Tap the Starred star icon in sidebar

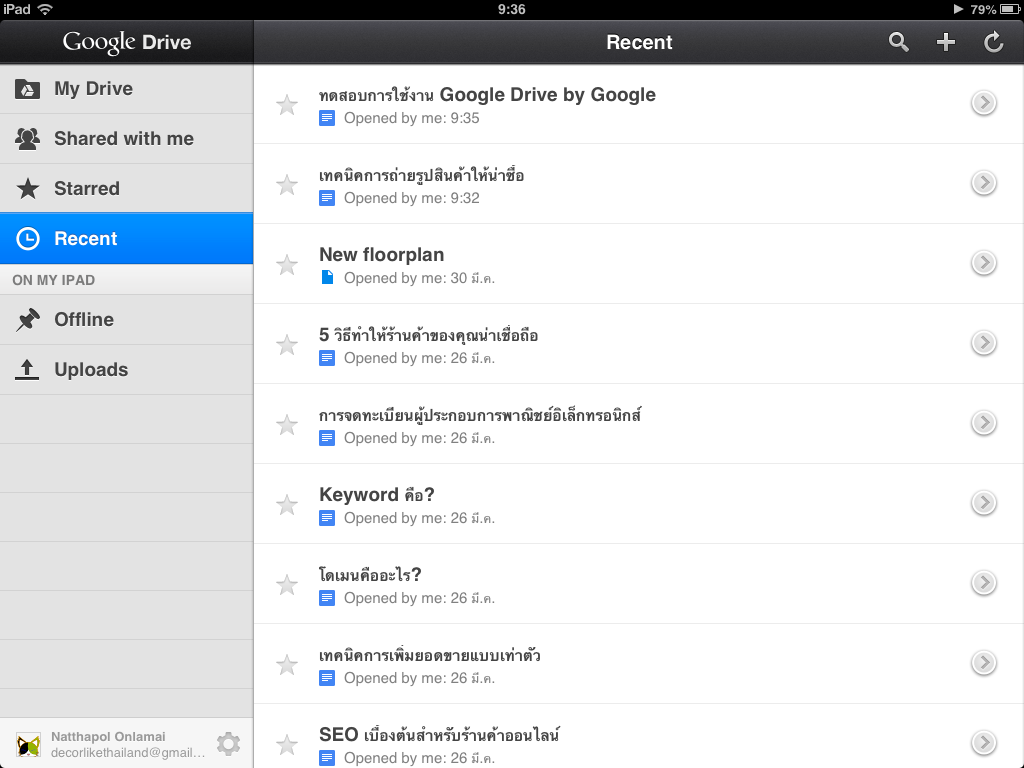pos(27,188)
